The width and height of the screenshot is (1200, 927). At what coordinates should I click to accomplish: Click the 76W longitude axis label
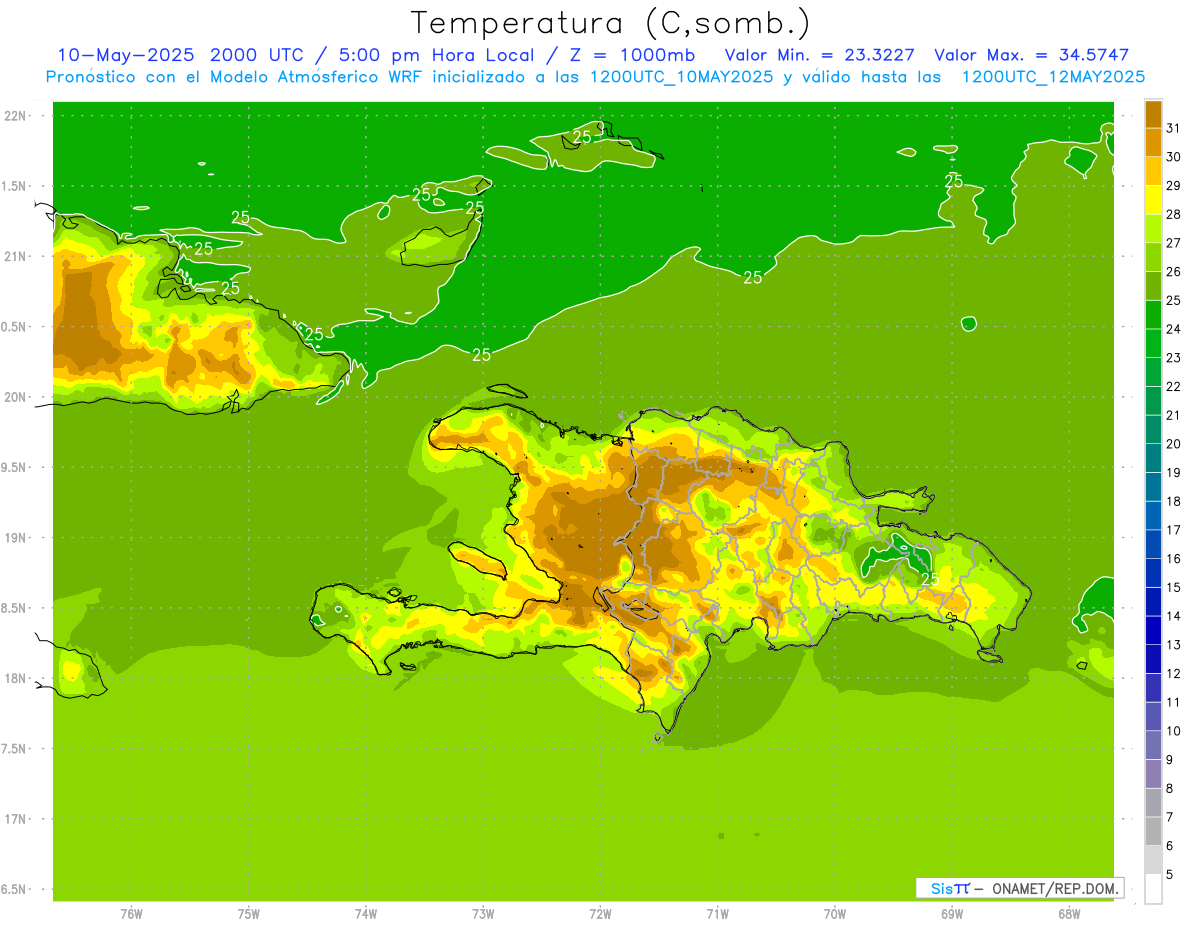tap(131, 914)
